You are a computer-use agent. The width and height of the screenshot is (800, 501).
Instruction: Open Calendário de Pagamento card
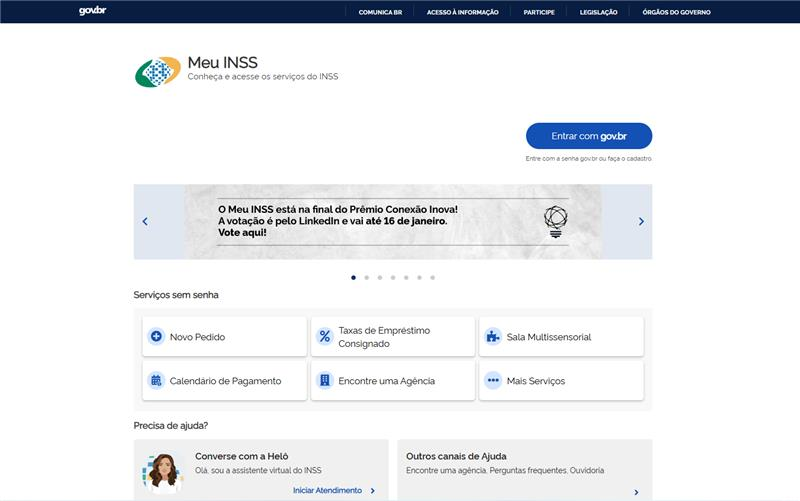[224, 381]
